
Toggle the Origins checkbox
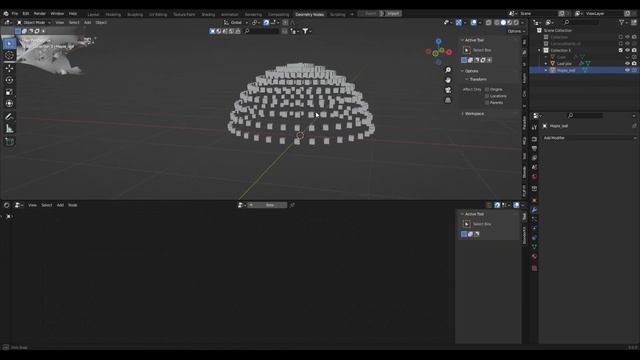pyautogui.click(x=487, y=89)
